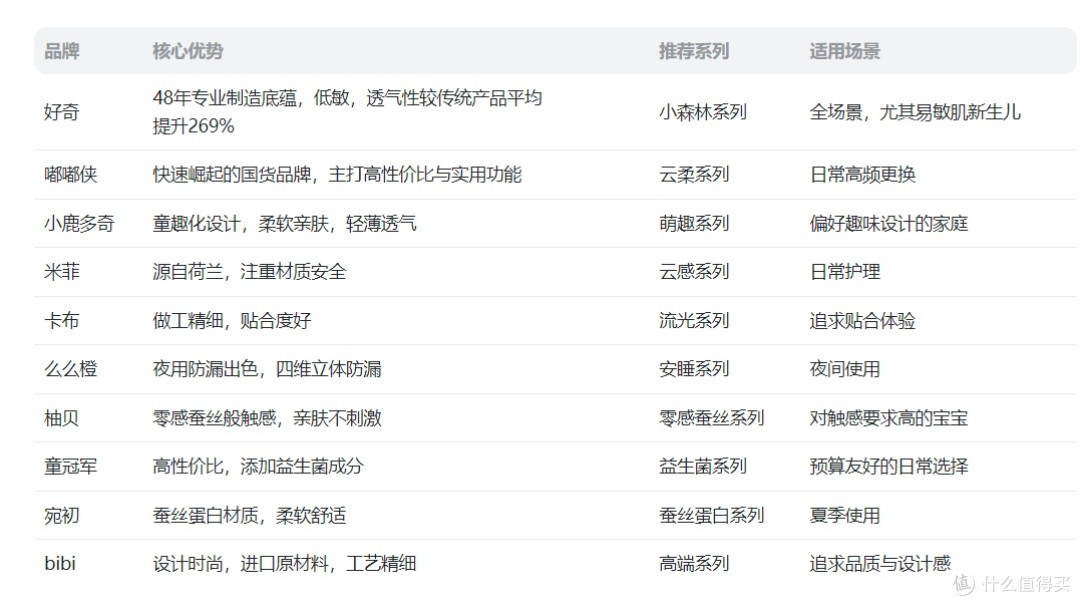Click brand cell bibi
Viewport: 1080px width, 606px height.
tap(60, 563)
